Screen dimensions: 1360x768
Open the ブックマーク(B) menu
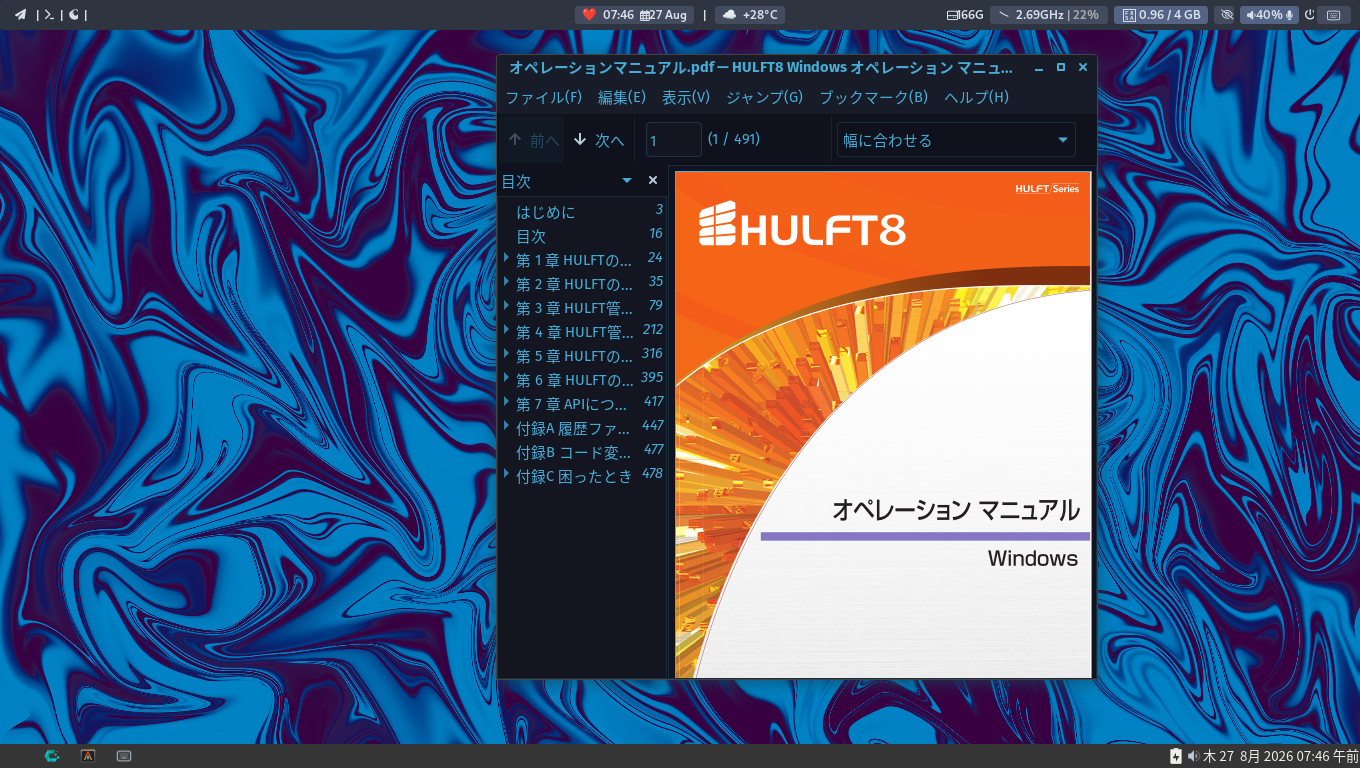pyautogui.click(x=874, y=97)
